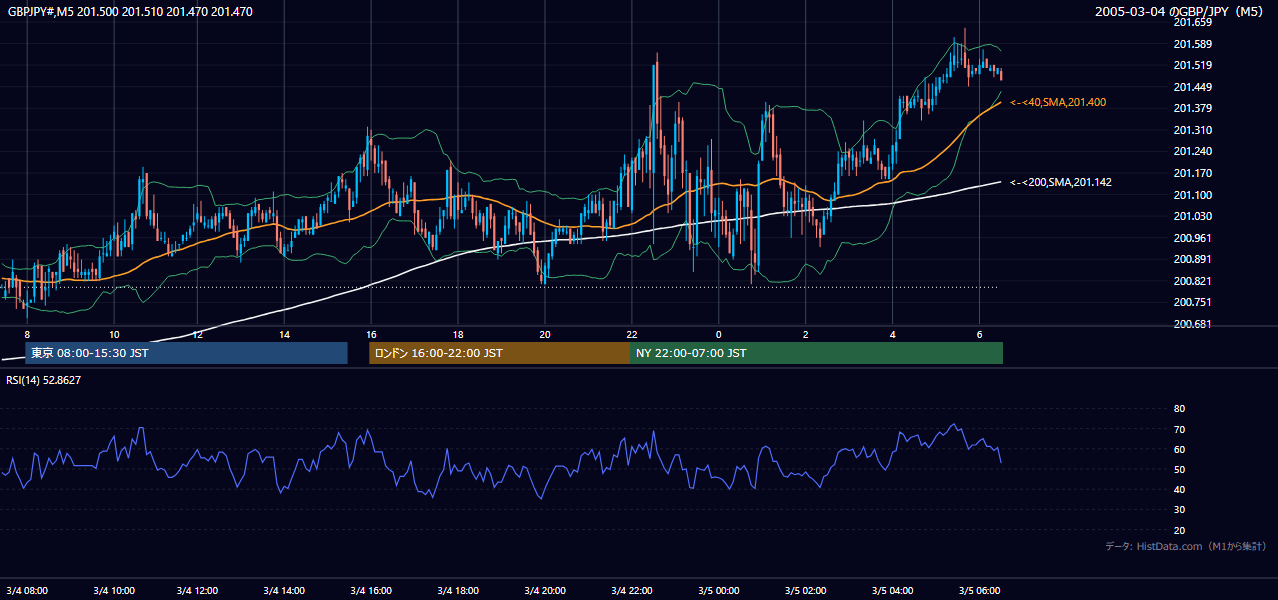
Task: Click the 3/5 02:00 time label
Action: click(x=805, y=590)
